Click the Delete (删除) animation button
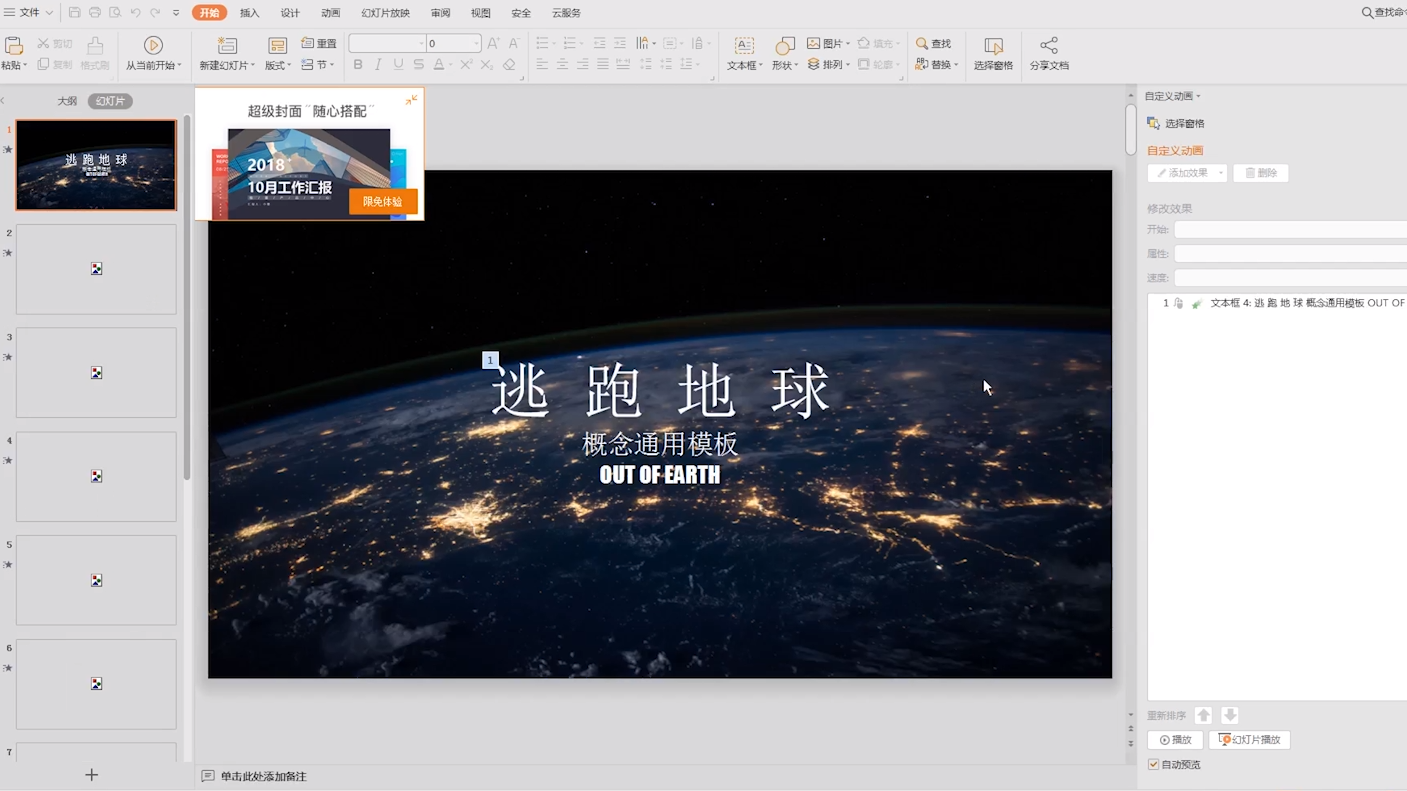Screen dimensions: 1407x791 pyautogui.click(x=1261, y=173)
